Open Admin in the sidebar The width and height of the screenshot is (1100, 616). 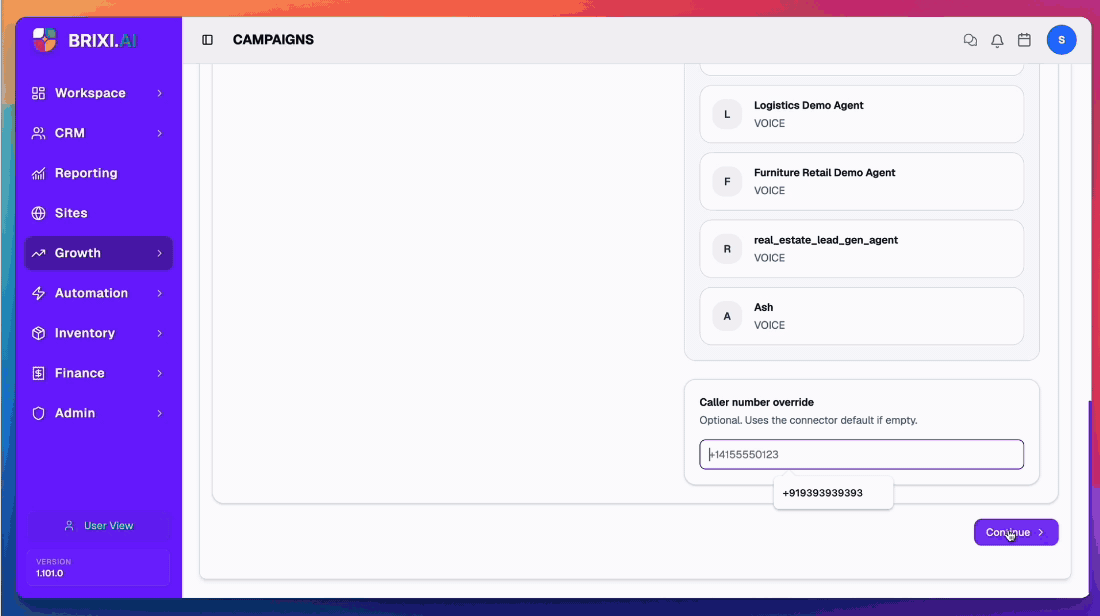point(99,413)
